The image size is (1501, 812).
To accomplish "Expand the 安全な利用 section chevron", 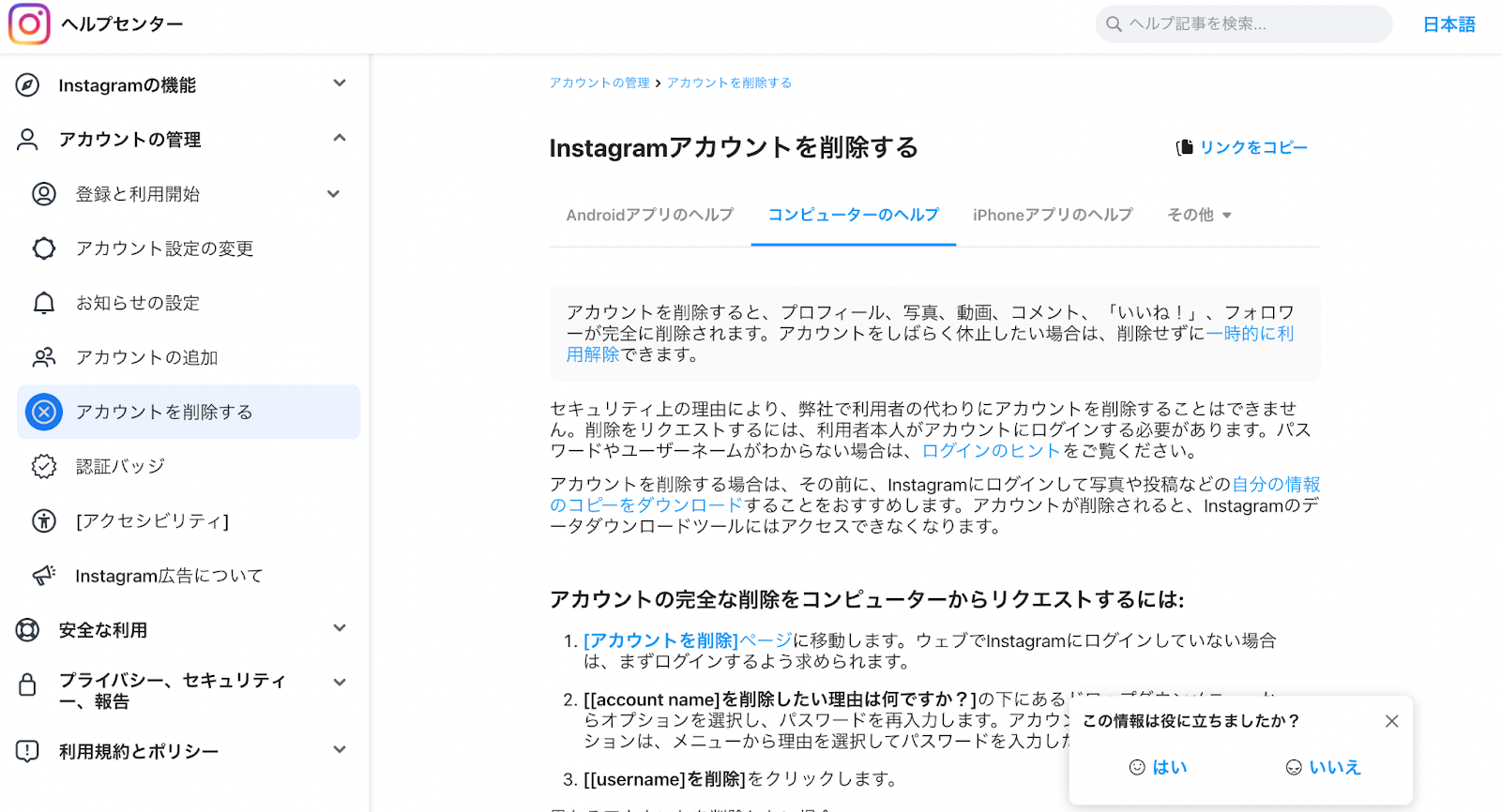I will pyautogui.click(x=340, y=628).
